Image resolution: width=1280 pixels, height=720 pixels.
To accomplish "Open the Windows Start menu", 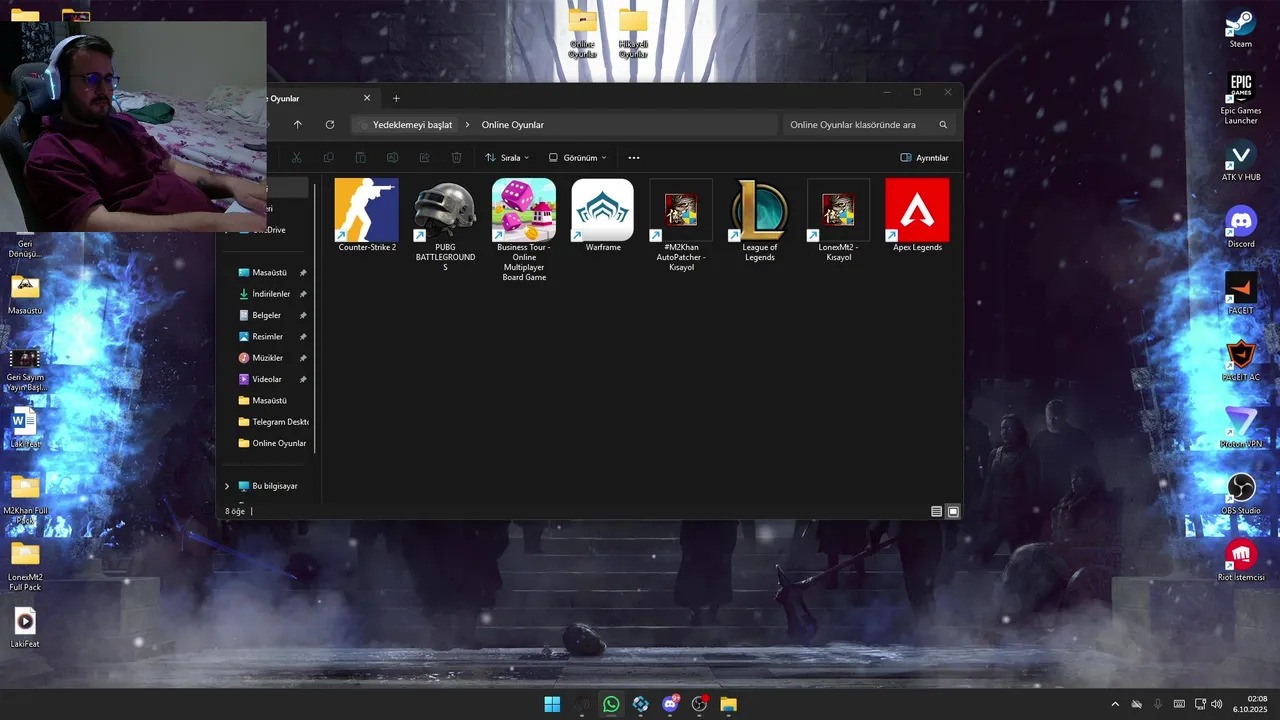I will click(x=552, y=704).
